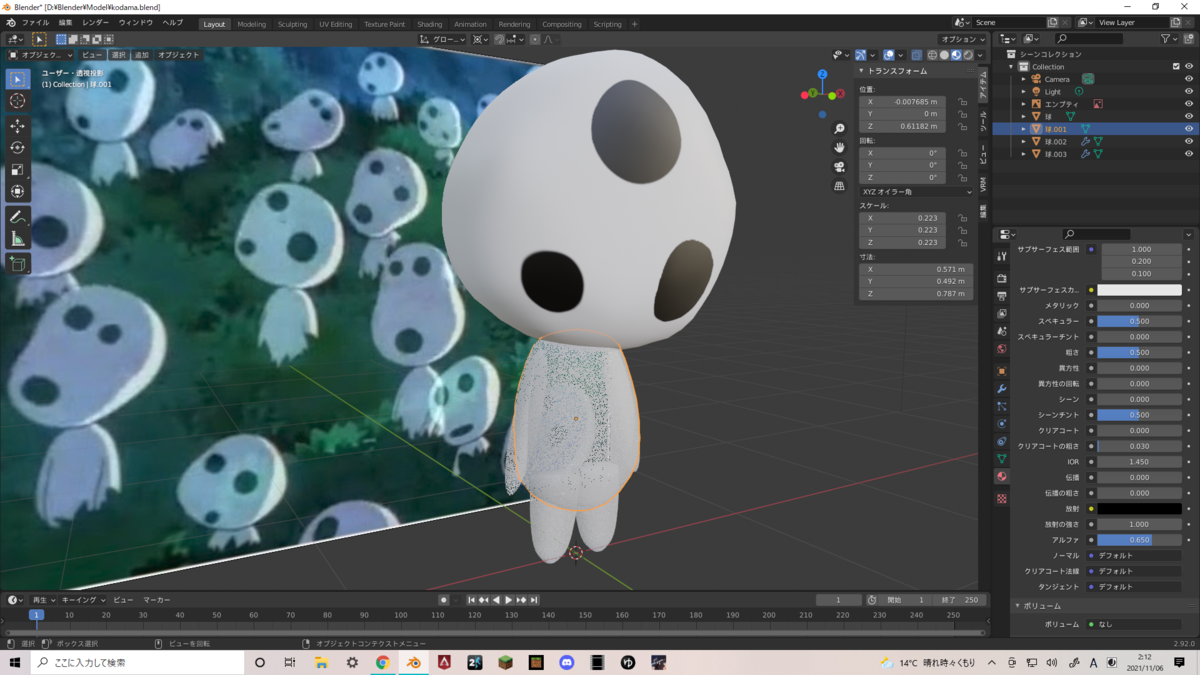Screen dimensions: 1200x675
Task: Open the ファイル menu
Action: click(x=35, y=22)
